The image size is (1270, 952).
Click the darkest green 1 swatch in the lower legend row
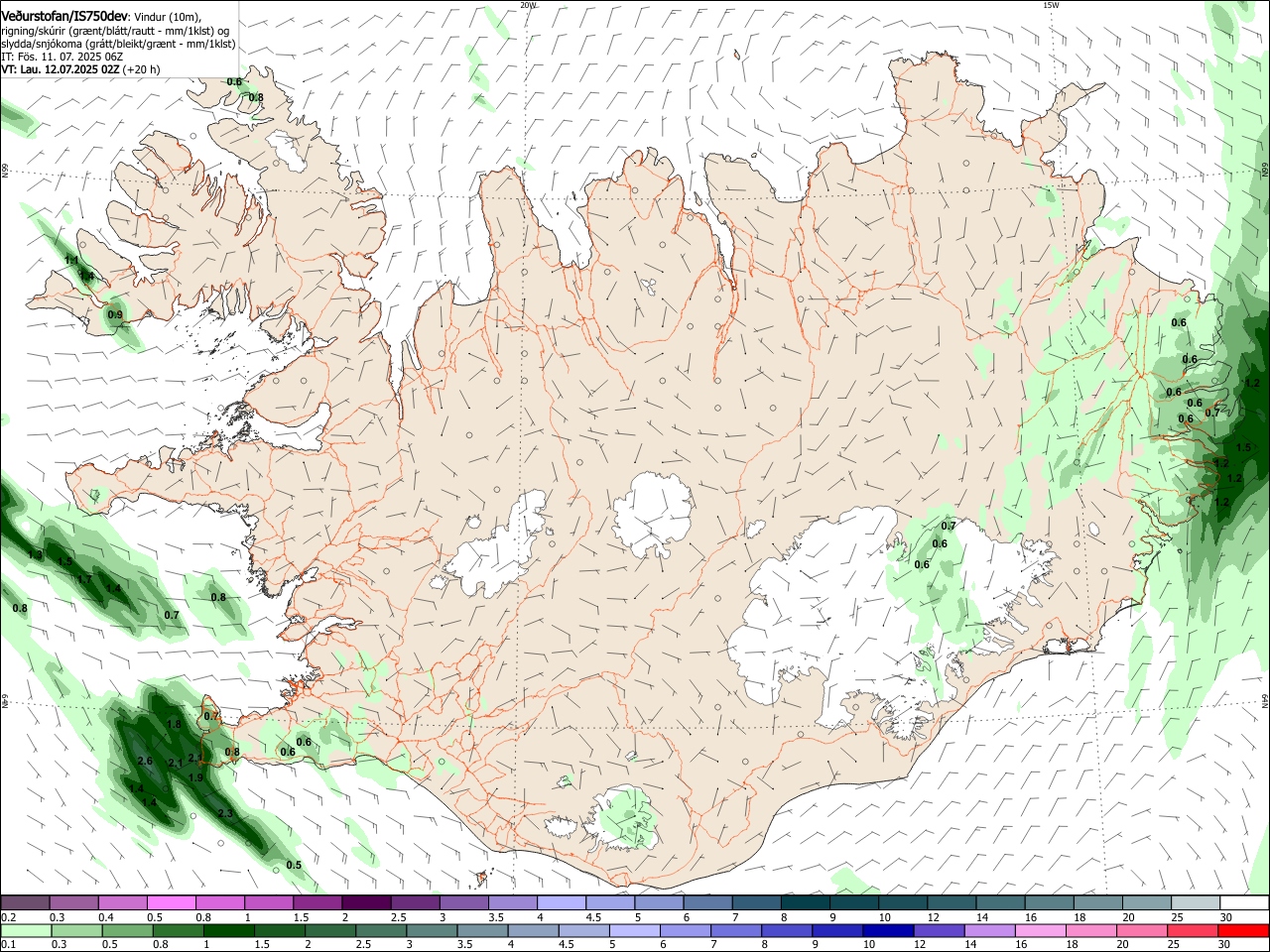coord(229,931)
